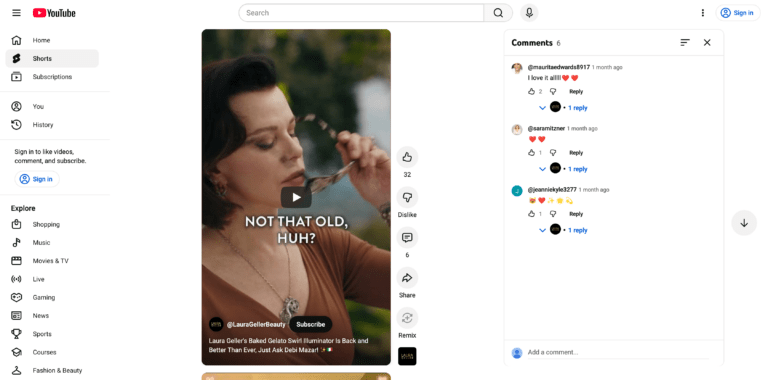Click LauraGellerBeauty channel avatar on video
The height and width of the screenshot is (380, 768).
(216, 324)
